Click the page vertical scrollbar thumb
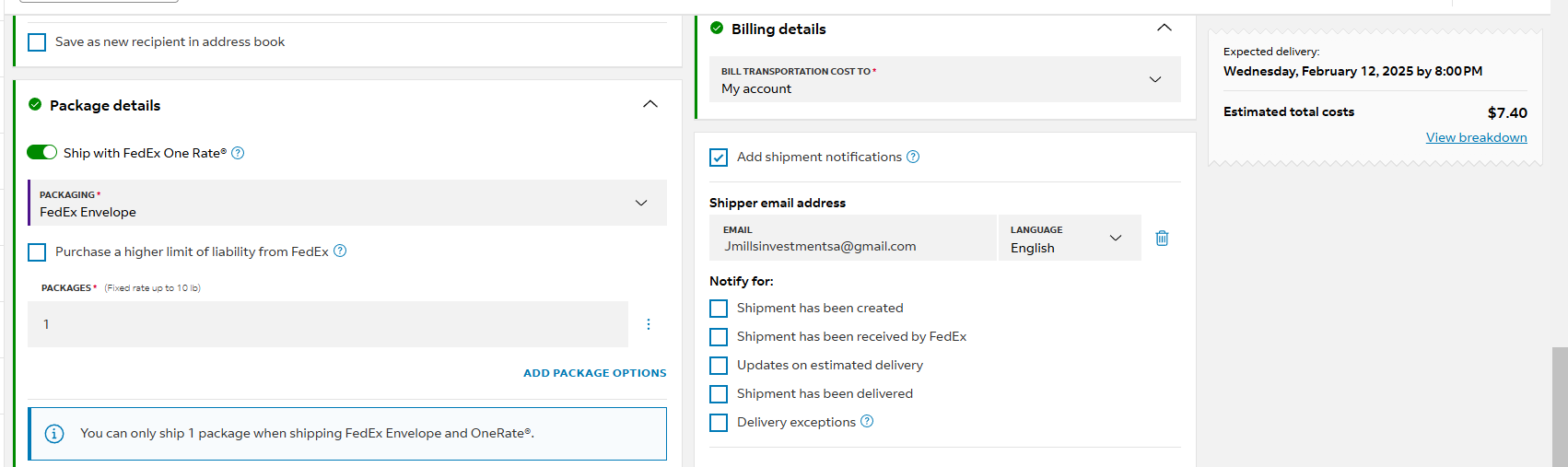 point(1560,405)
